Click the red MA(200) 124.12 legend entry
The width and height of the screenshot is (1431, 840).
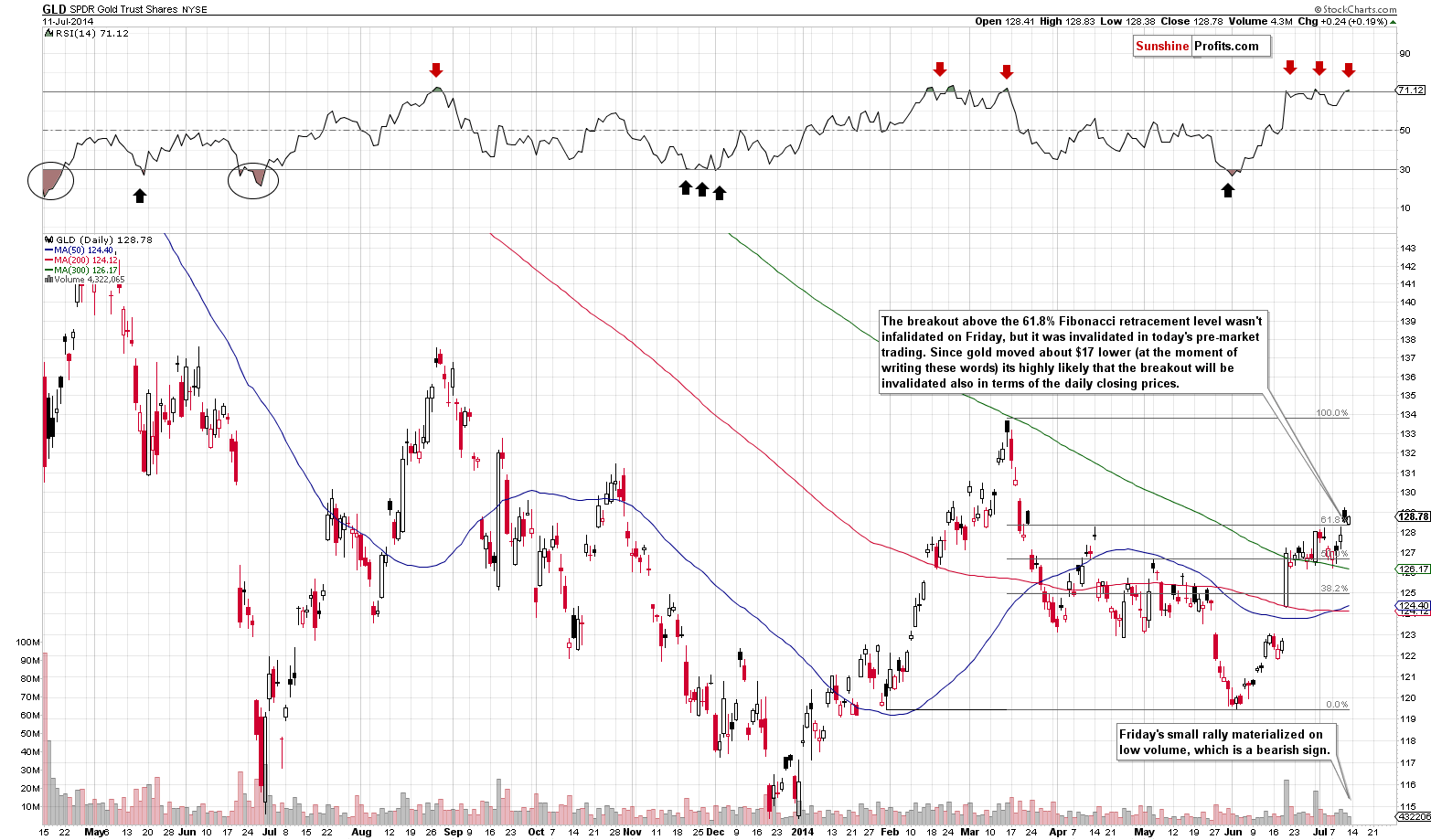pos(80,260)
